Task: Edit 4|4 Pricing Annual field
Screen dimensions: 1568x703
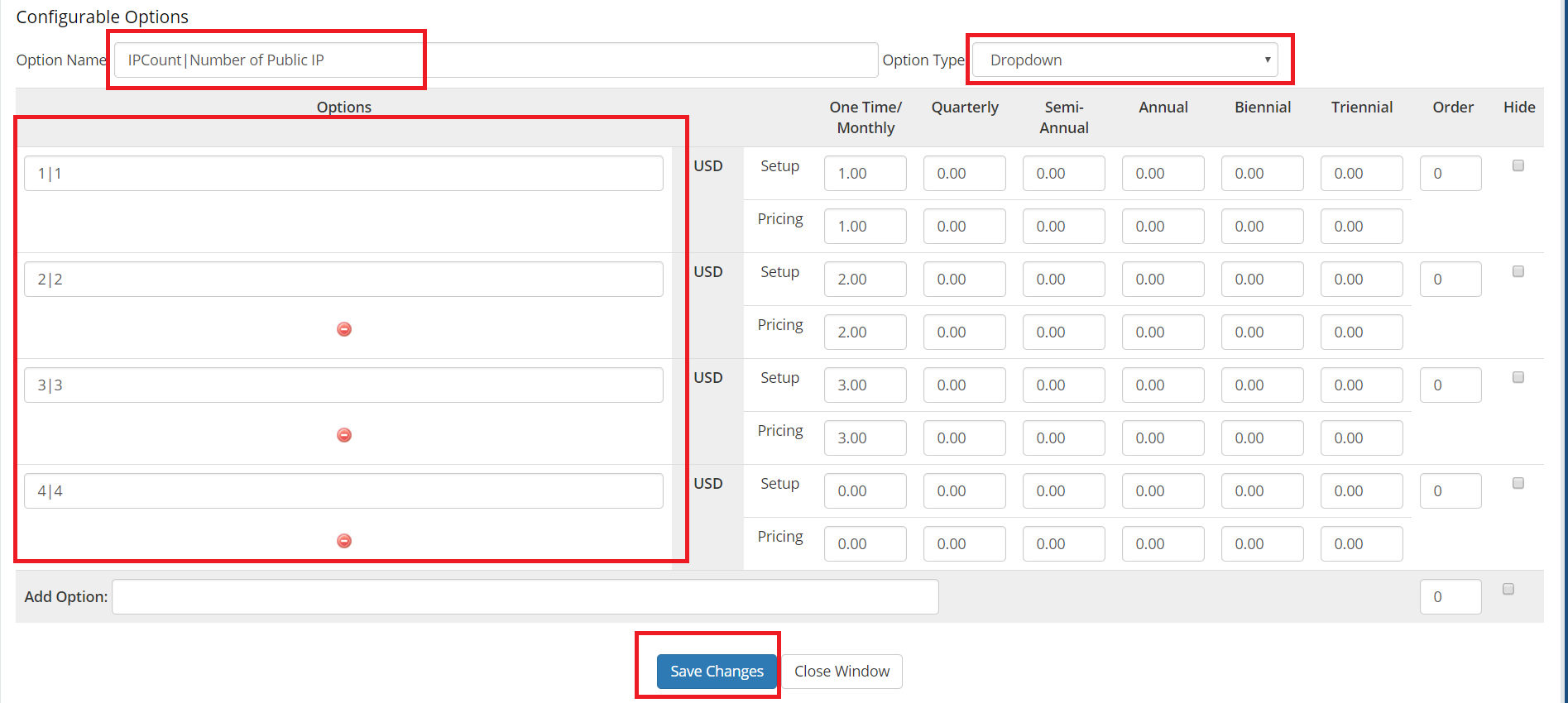Action: click(x=1163, y=544)
